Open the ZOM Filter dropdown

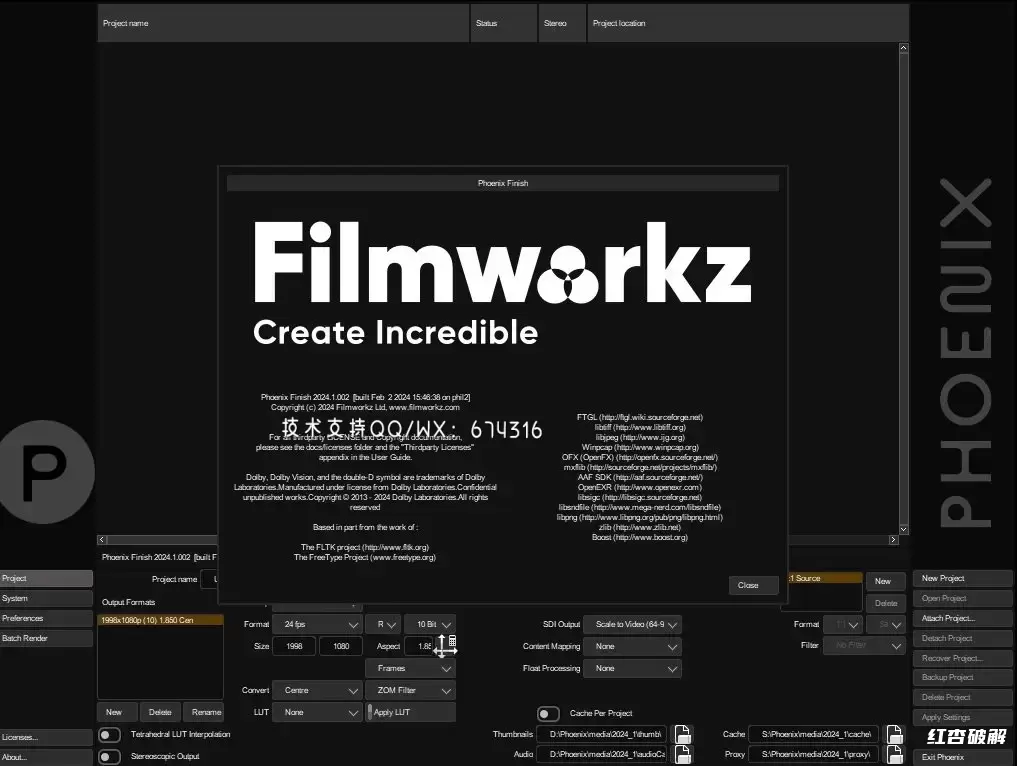[411, 691]
